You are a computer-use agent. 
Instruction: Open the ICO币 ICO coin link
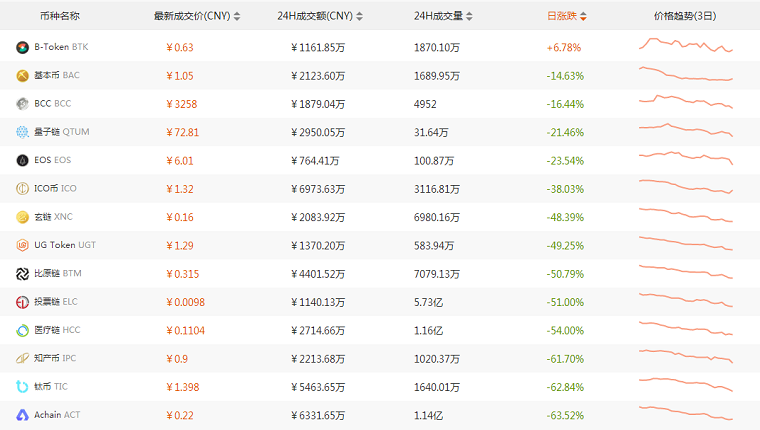tap(55, 188)
